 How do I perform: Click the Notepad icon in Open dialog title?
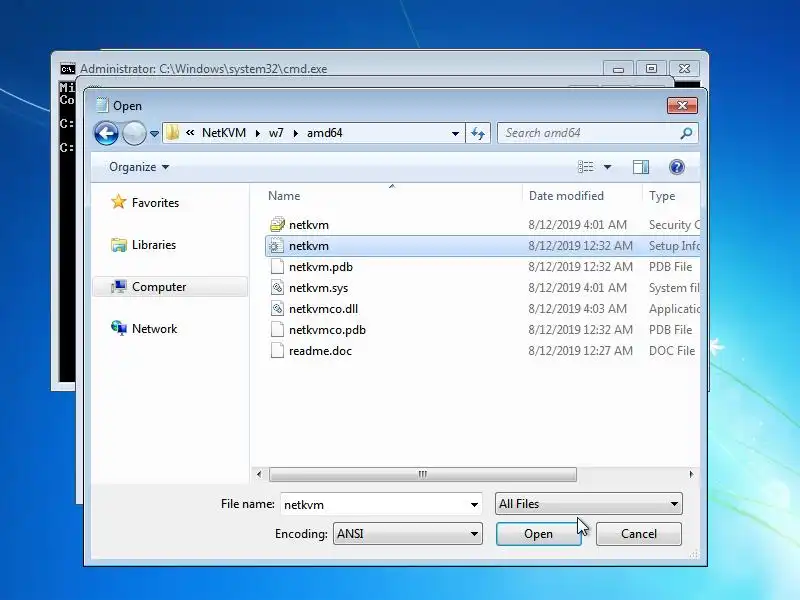[102, 105]
